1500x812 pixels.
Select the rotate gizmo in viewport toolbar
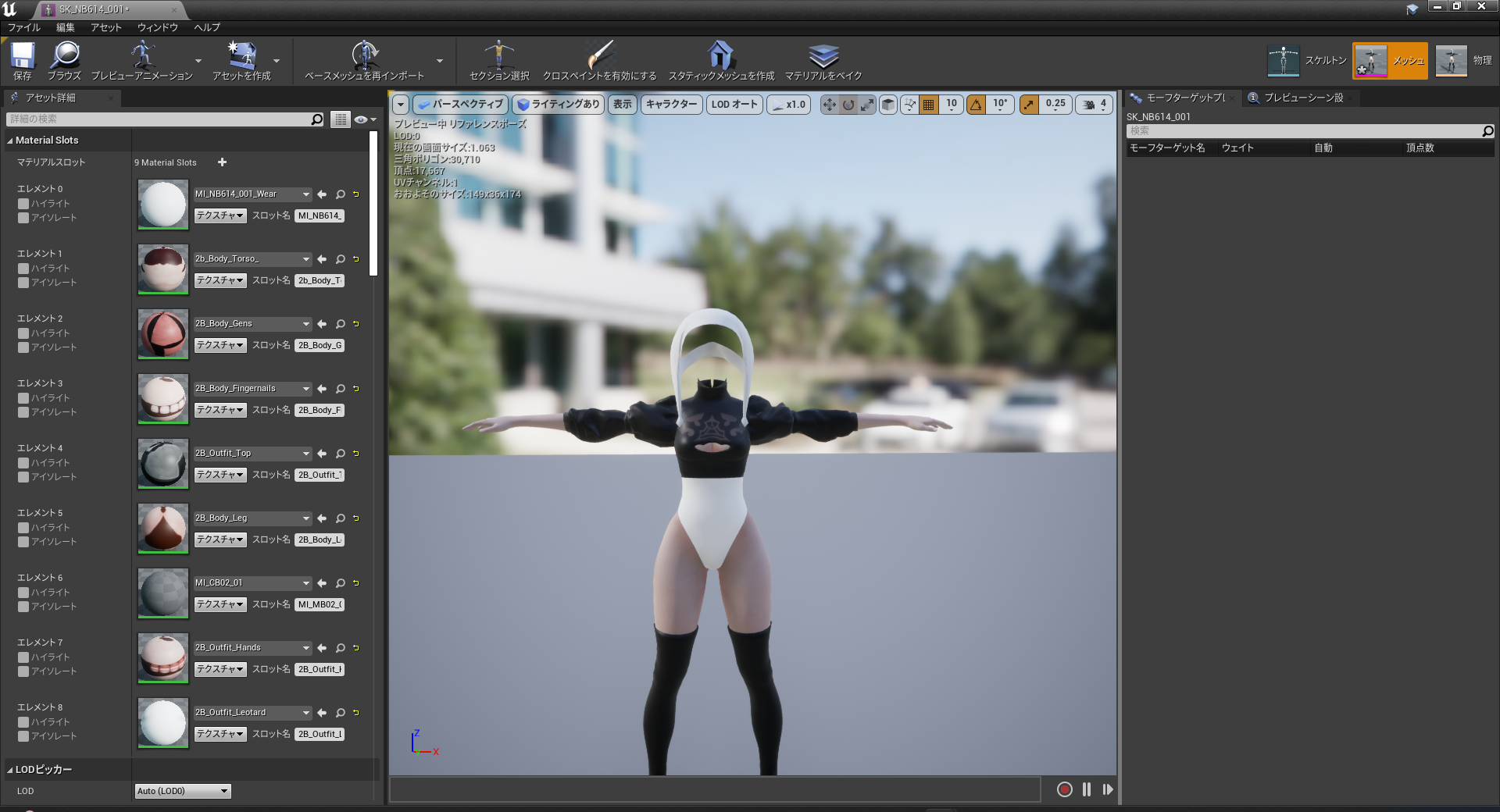pyautogui.click(x=848, y=105)
